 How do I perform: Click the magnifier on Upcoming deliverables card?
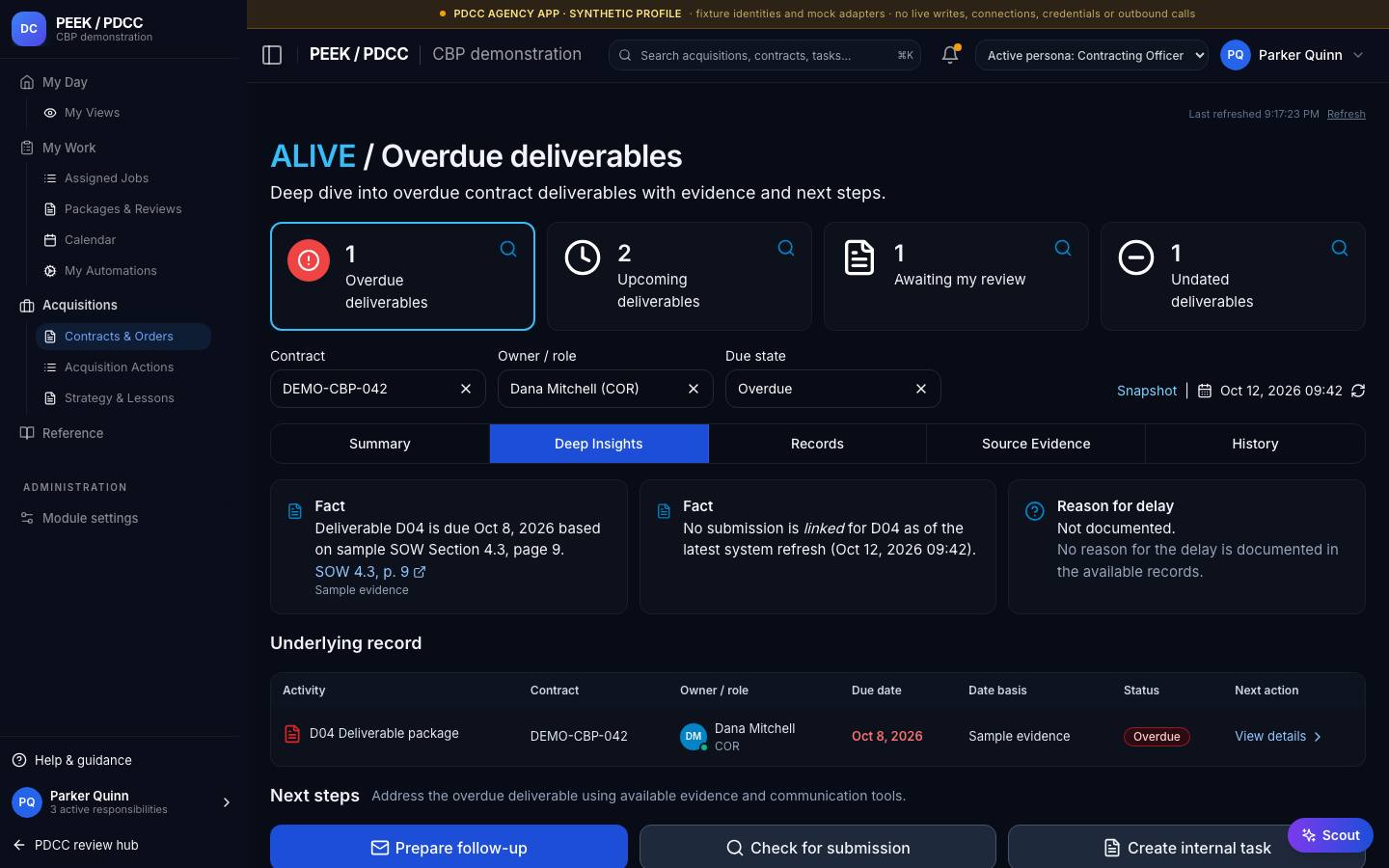[786, 248]
